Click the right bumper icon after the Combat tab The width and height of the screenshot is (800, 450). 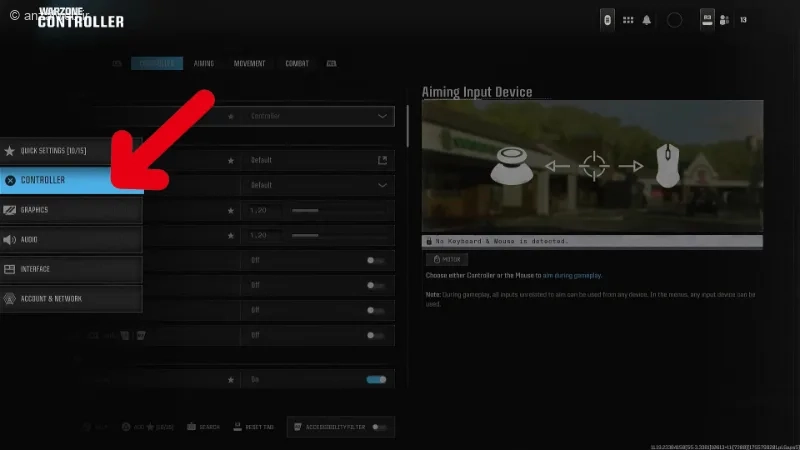331,64
